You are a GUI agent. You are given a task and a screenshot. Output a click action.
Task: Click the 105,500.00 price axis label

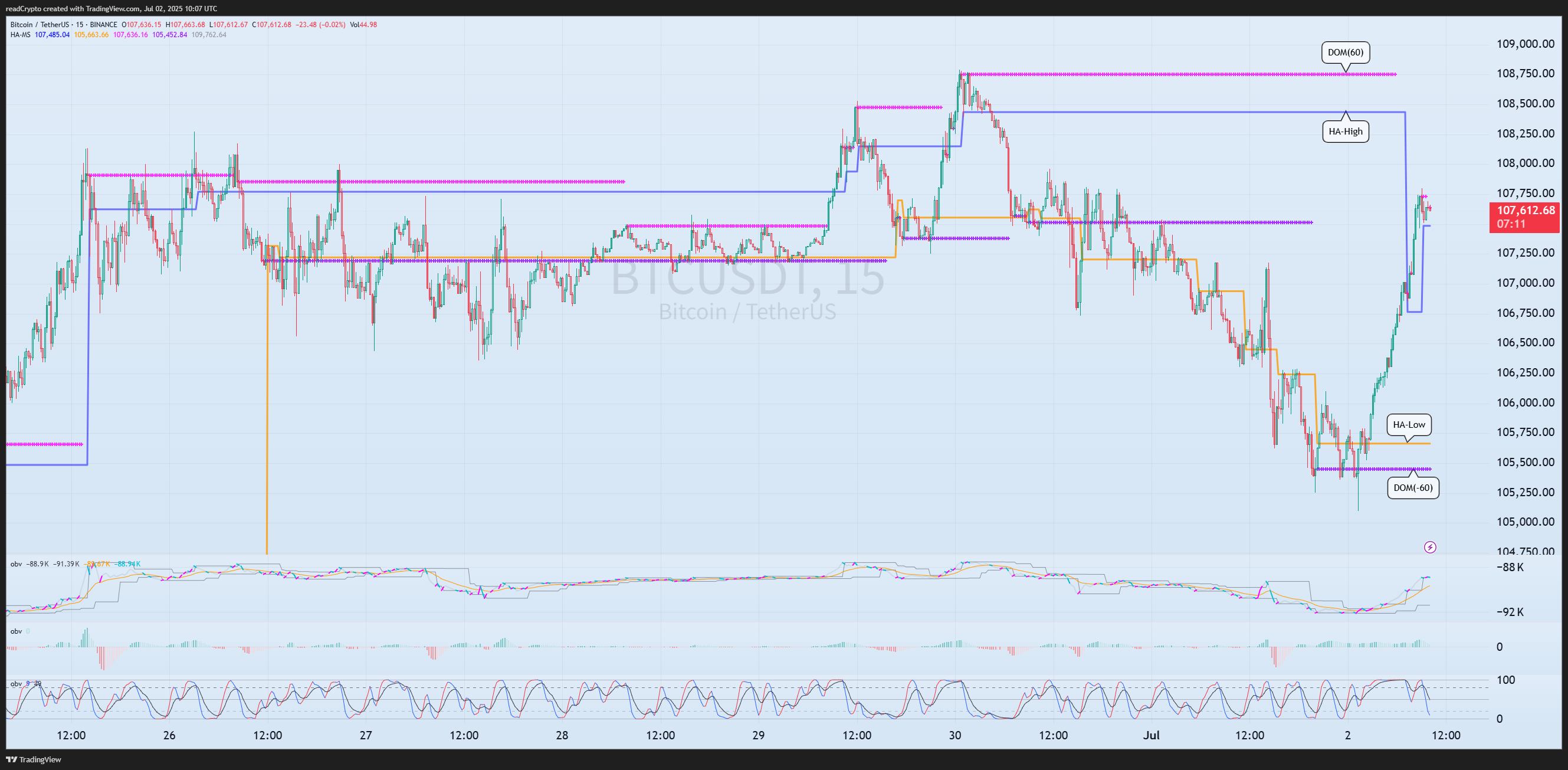tap(1526, 462)
